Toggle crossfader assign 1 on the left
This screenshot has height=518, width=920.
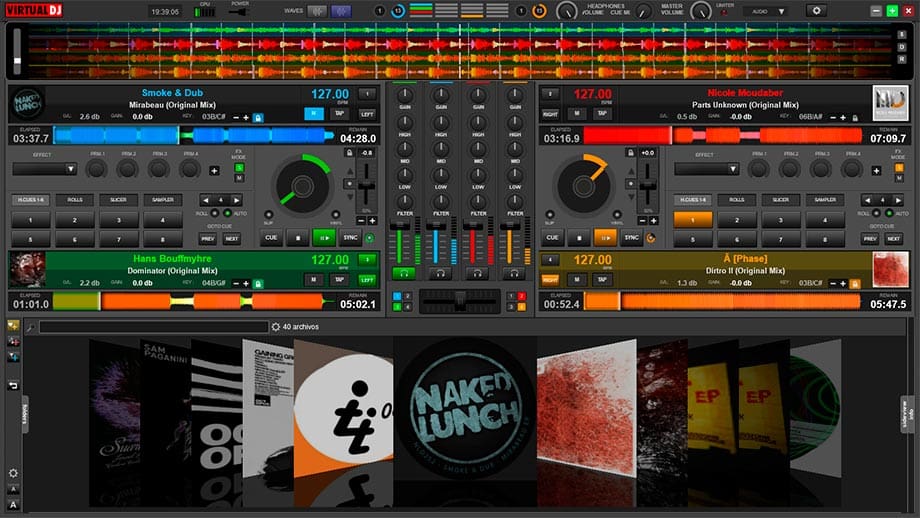point(397,296)
